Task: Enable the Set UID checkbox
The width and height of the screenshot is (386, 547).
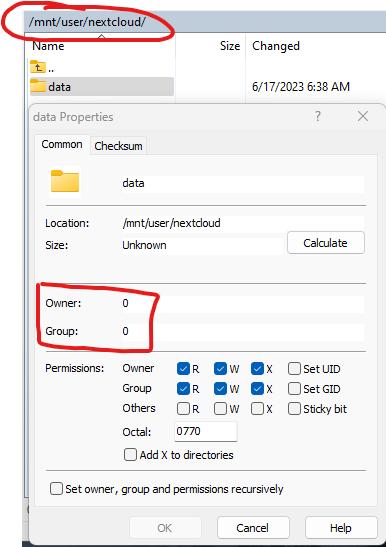Action: (294, 368)
